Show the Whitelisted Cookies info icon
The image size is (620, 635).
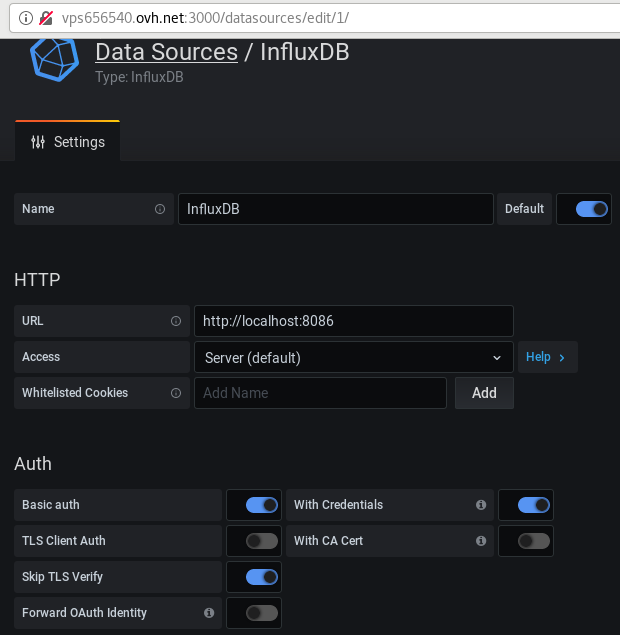coord(176,393)
